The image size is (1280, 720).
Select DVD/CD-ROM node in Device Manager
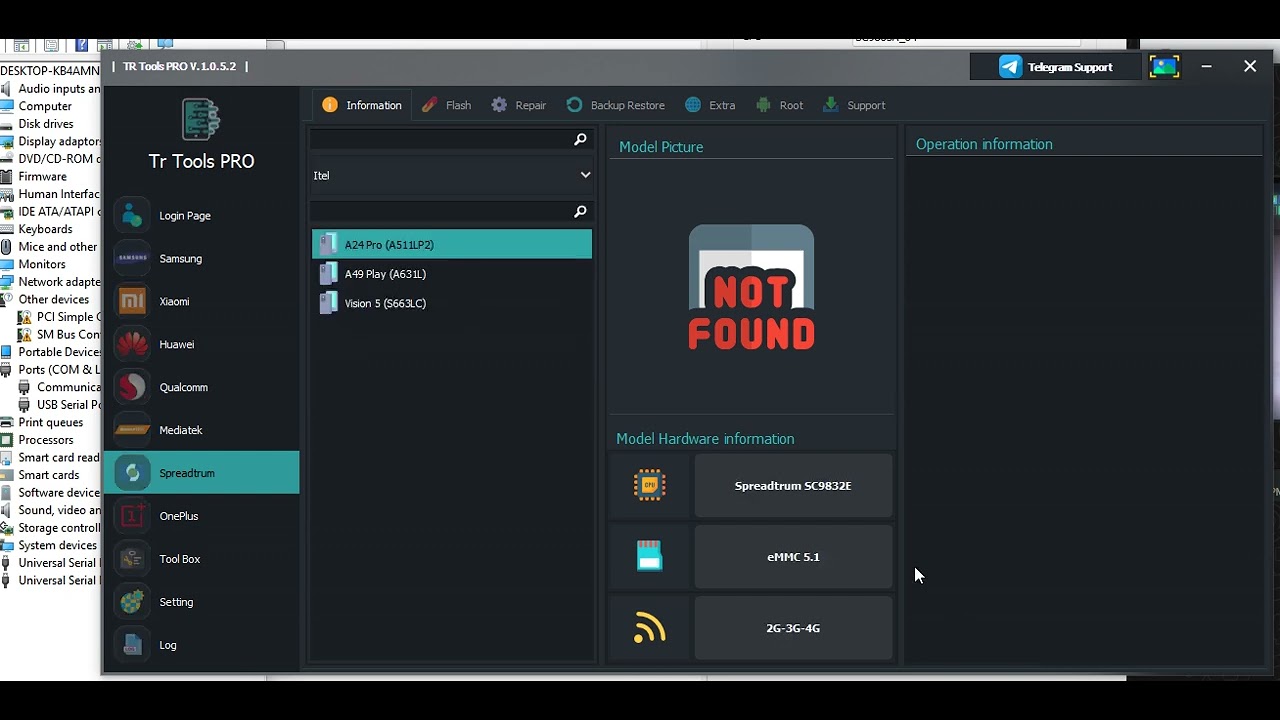[x=59, y=159]
